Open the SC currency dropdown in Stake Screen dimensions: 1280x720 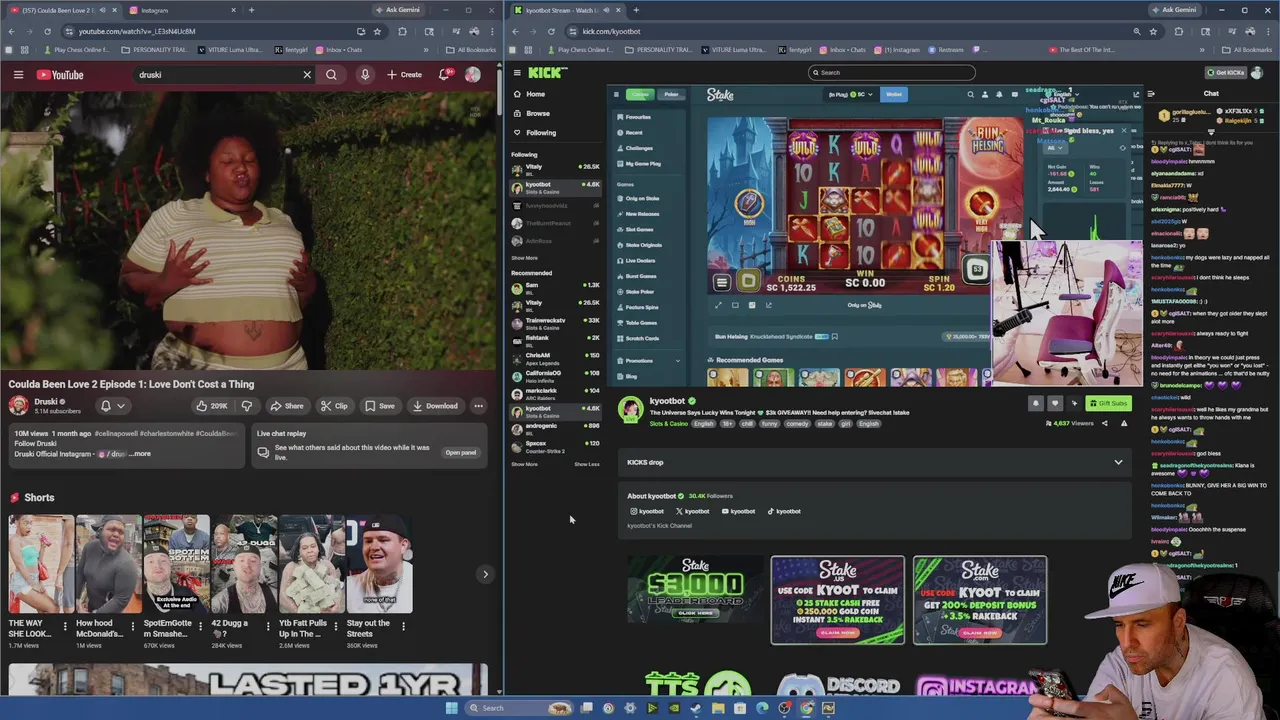click(850, 94)
